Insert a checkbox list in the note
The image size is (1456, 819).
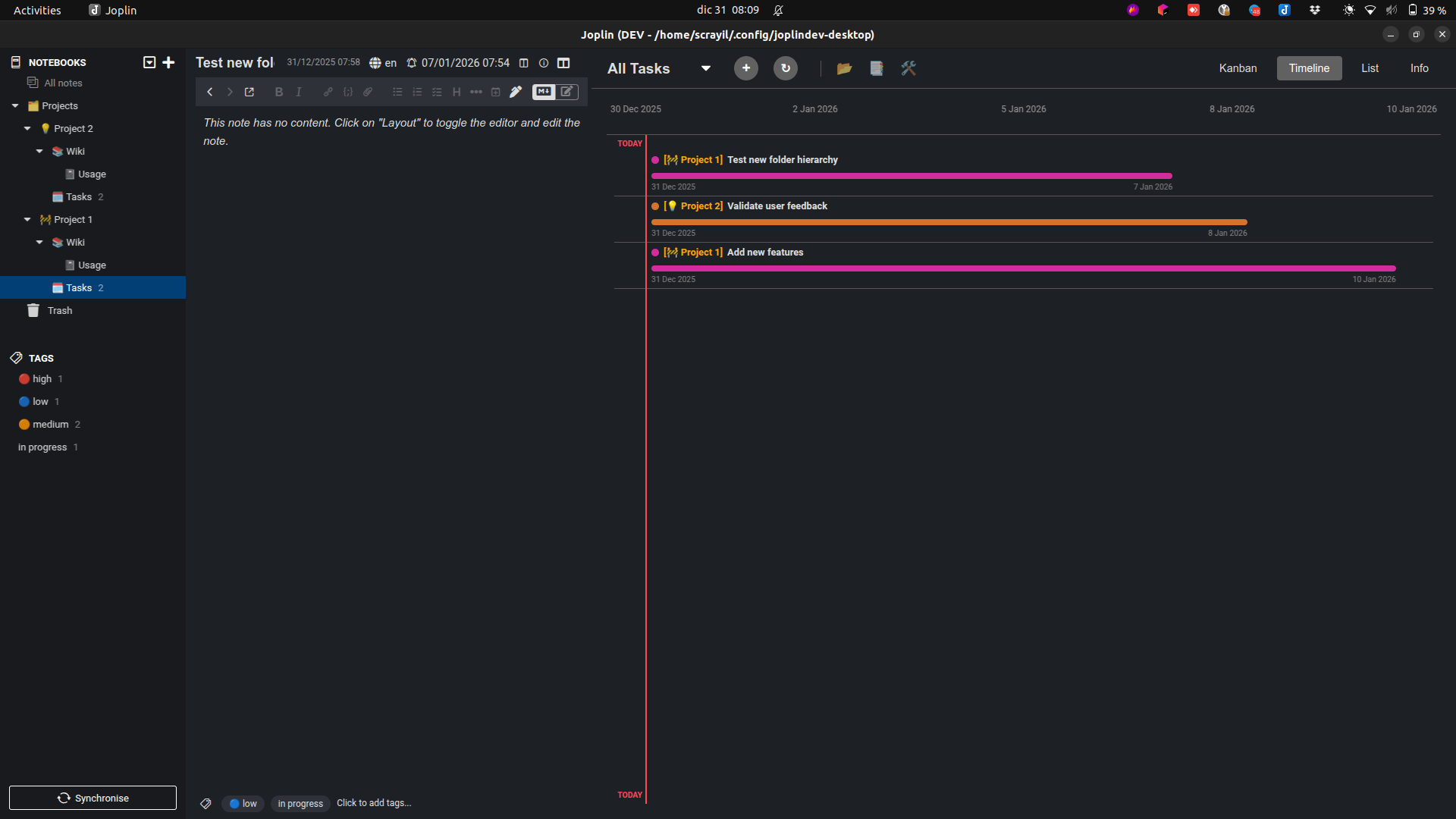click(x=437, y=92)
